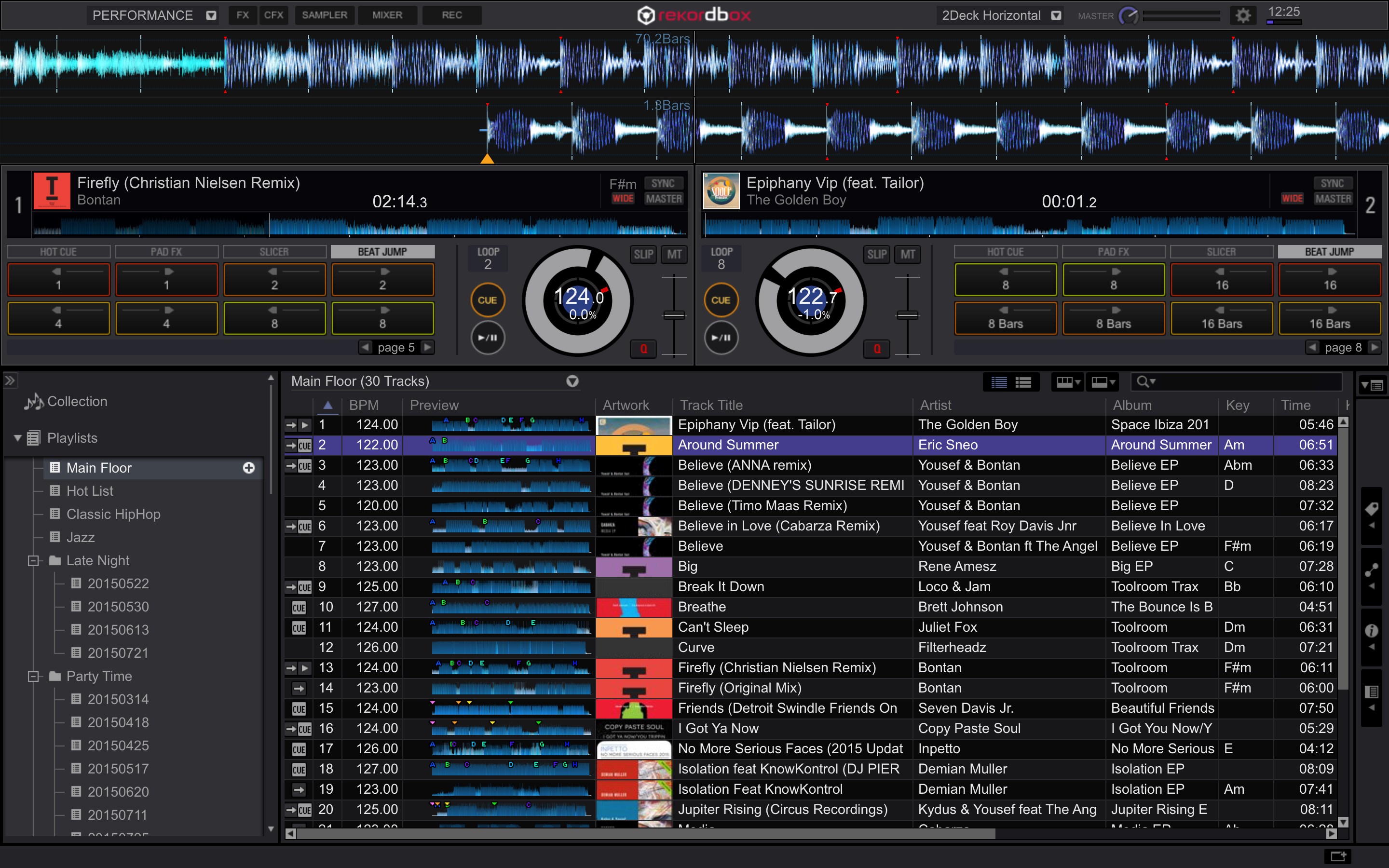Click deck 1 tempo slider
The height and width of the screenshot is (868, 1389).
tap(674, 315)
